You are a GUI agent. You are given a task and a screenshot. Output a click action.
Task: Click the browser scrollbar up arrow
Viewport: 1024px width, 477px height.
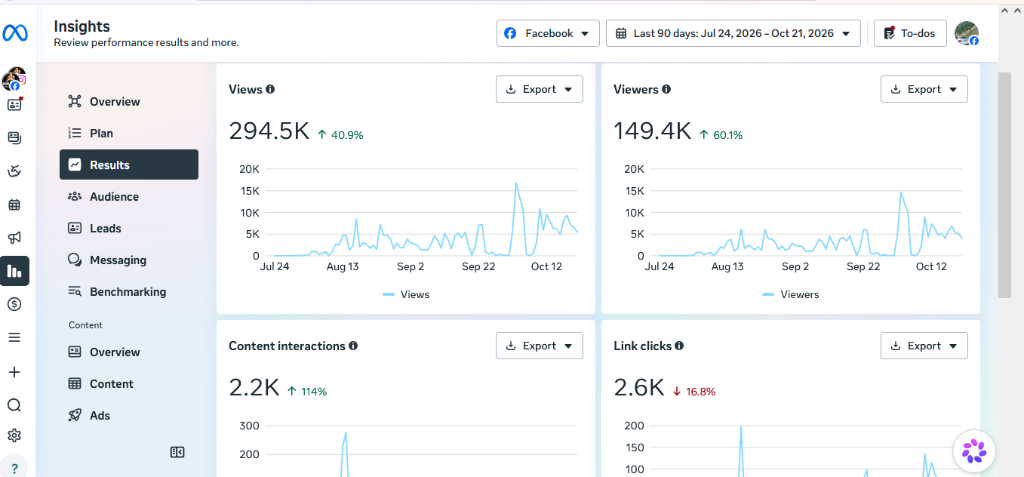tap(1004, 11)
